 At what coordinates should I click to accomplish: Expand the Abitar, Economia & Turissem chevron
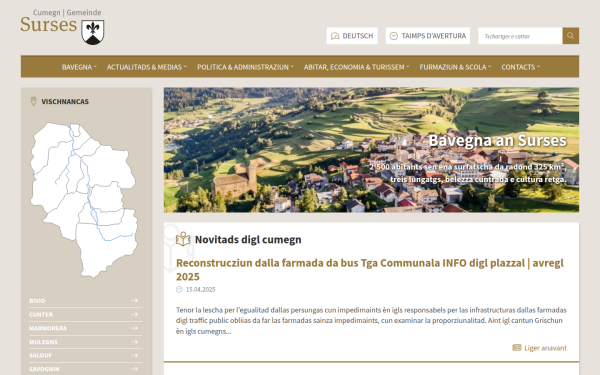(x=408, y=67)
